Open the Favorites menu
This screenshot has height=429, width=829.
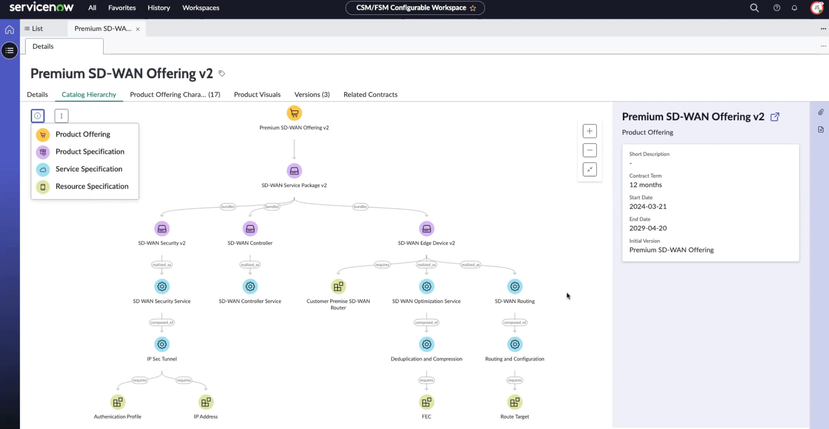(x=122, y=8)
